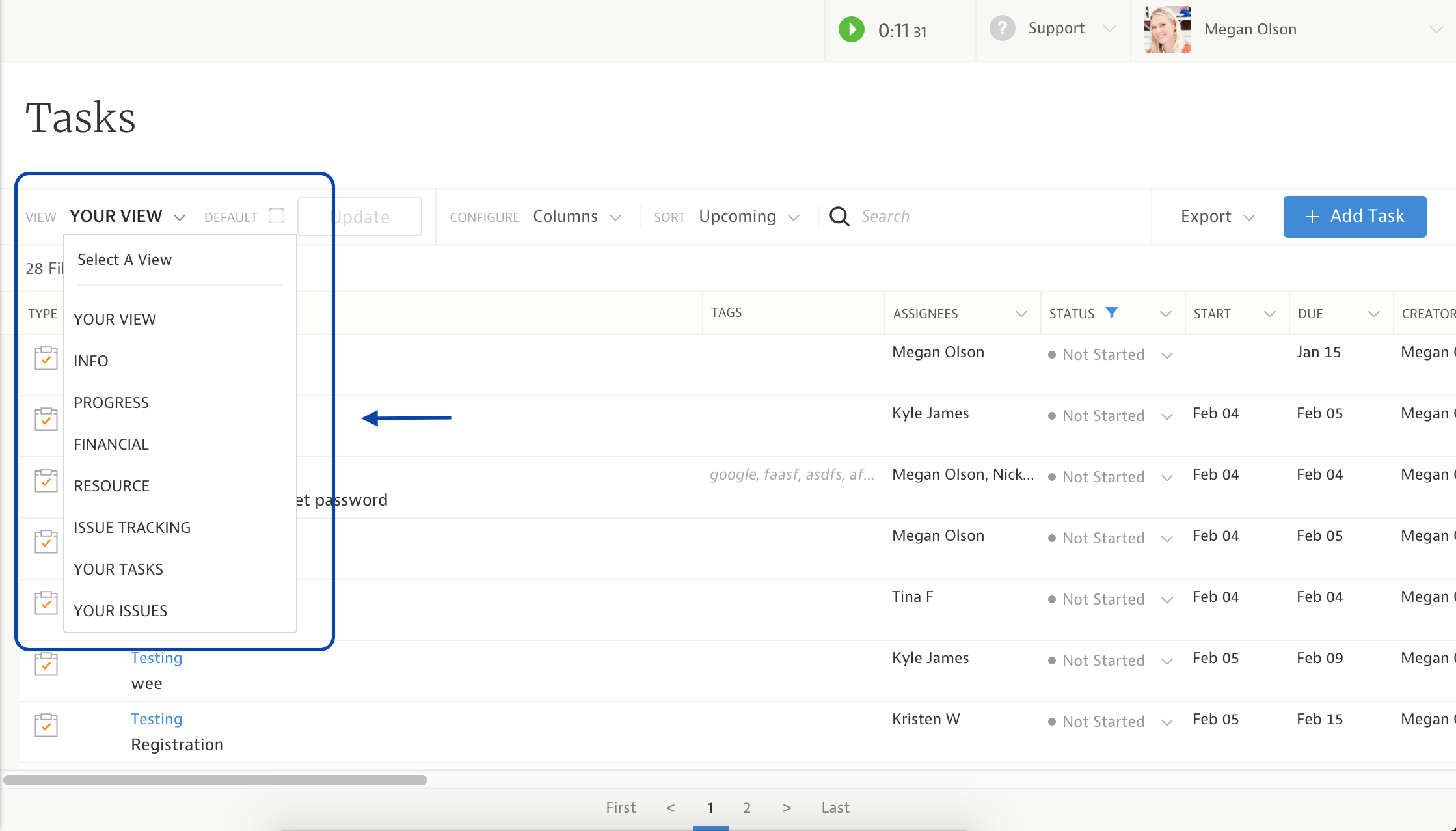The height and width of the screenshot is (831, 1456).
Task: Open the Export dropdown
Action: pos(1217,217)
